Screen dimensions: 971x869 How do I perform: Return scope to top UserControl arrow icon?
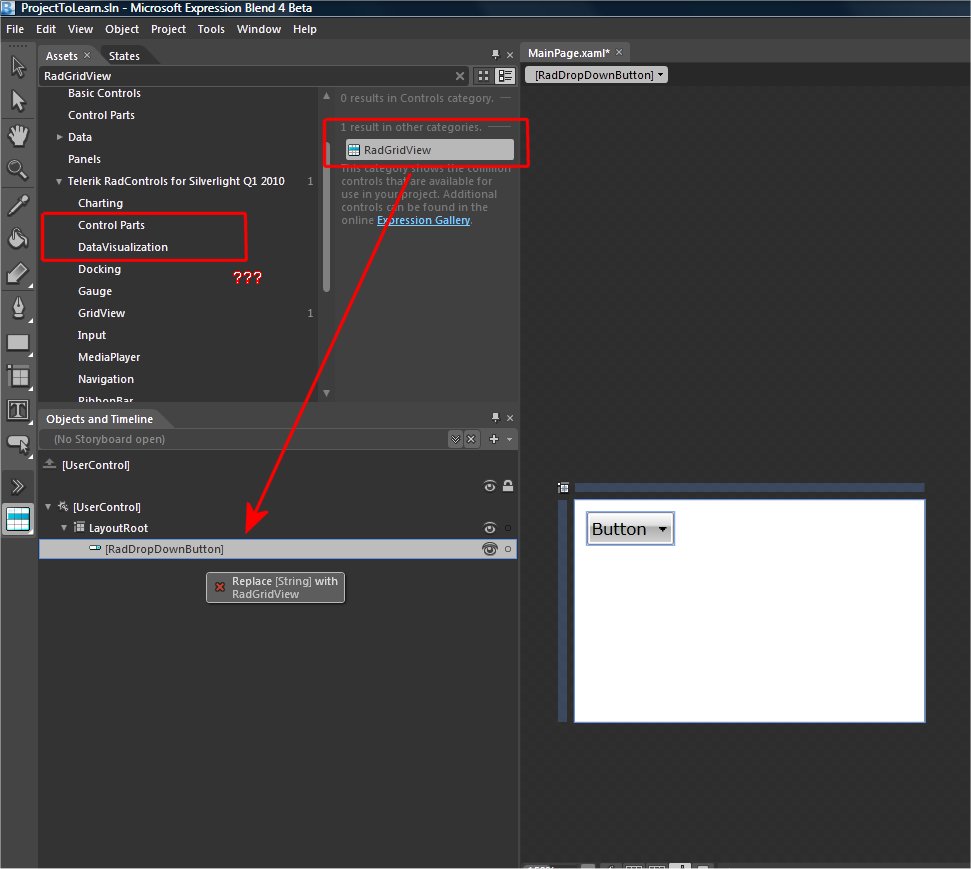click(x=50, y=464)
